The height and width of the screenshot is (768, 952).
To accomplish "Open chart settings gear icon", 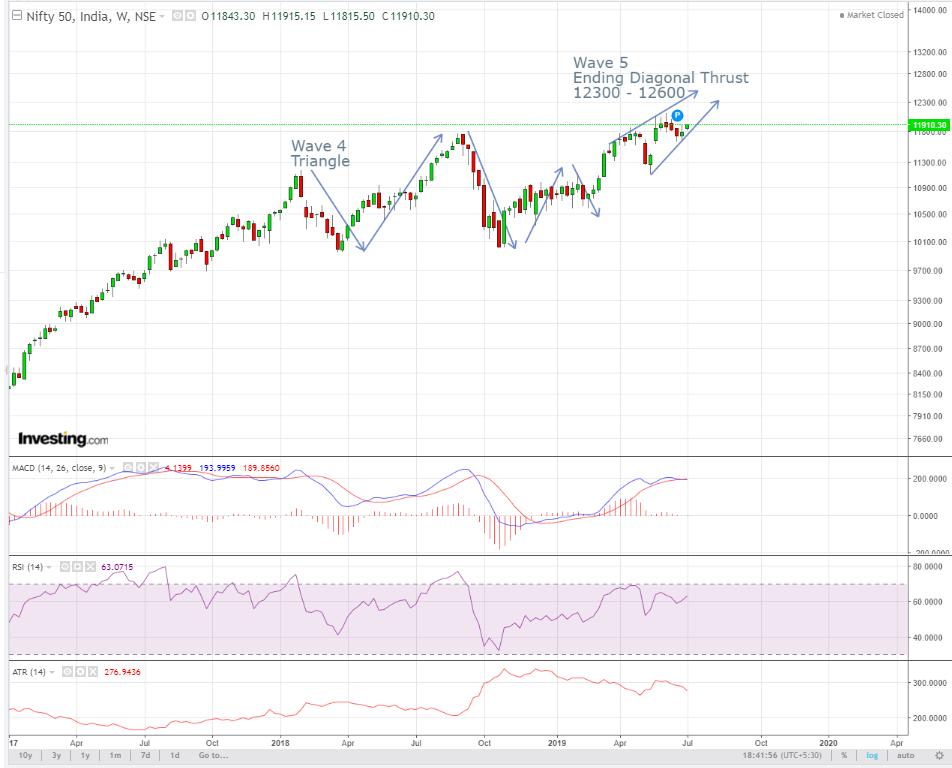I will [939, 755].
